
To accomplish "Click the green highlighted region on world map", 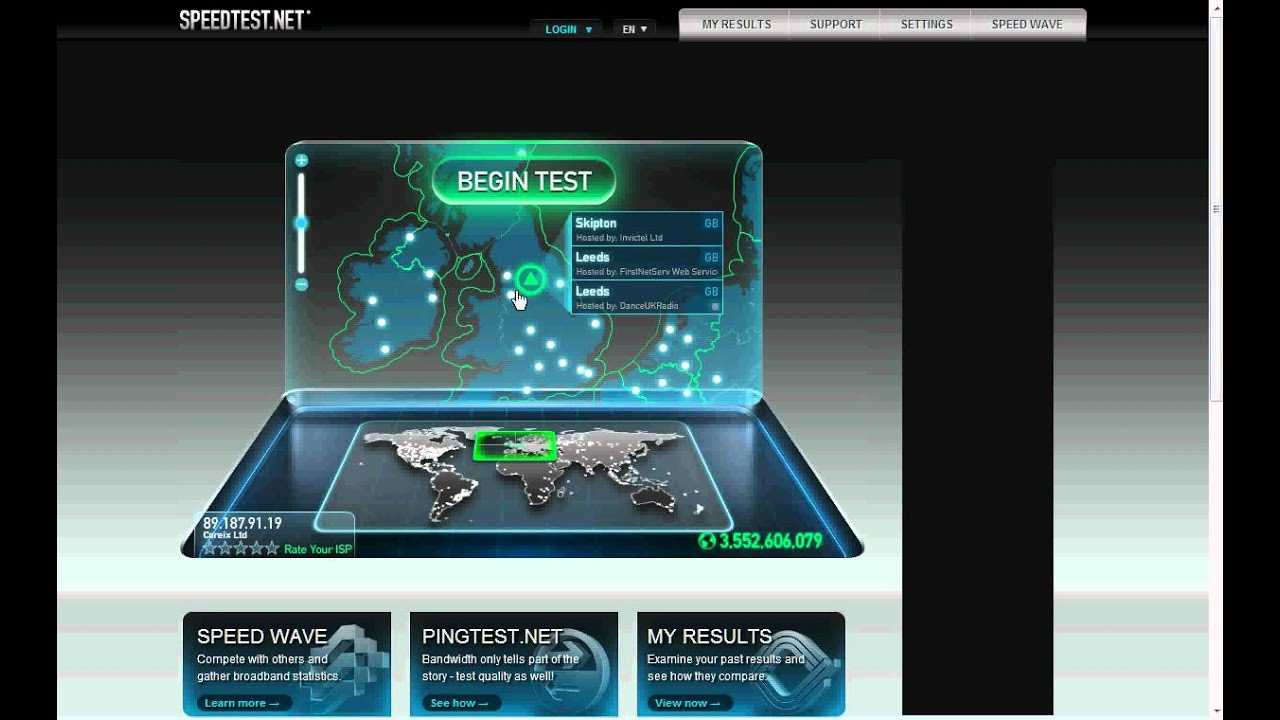I will click(514, 446).
